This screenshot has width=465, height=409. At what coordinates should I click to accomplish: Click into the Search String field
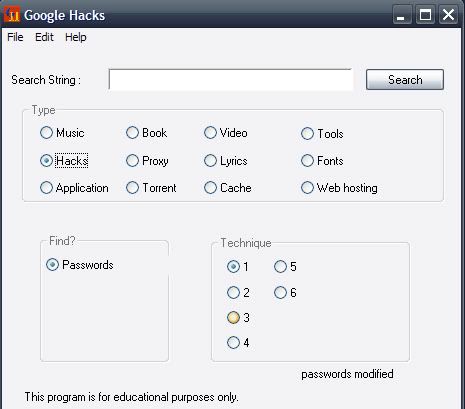[x=230, y=80]
